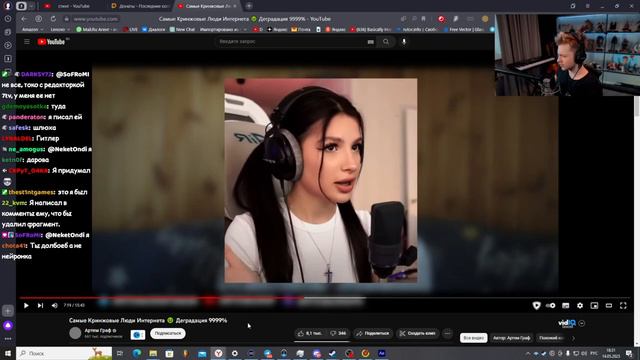
Task: Open the New Chat bookmark
Action: pos(182,29)
